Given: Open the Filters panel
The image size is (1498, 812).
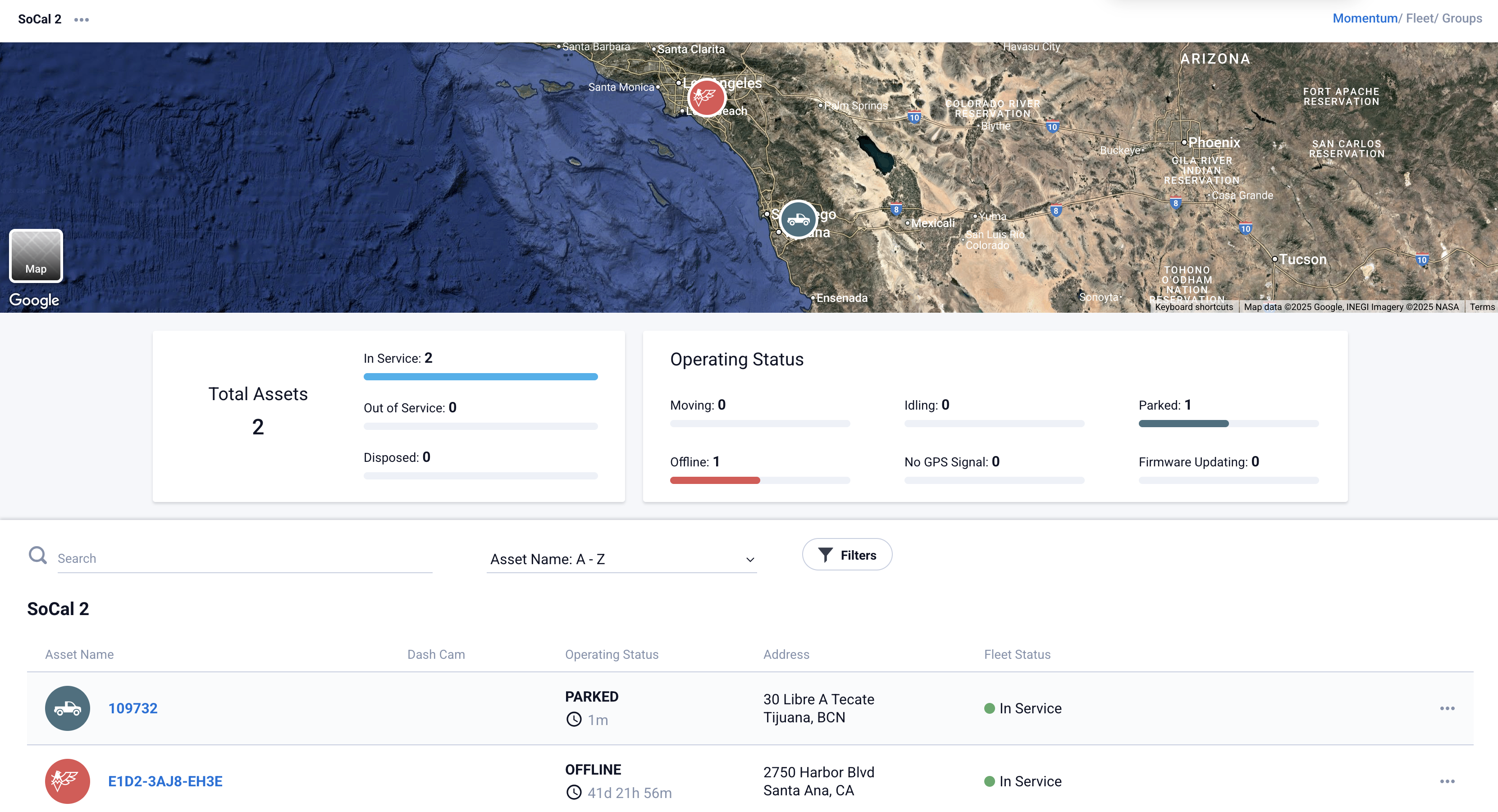Looking at the screenshot, I should (847, 555).
